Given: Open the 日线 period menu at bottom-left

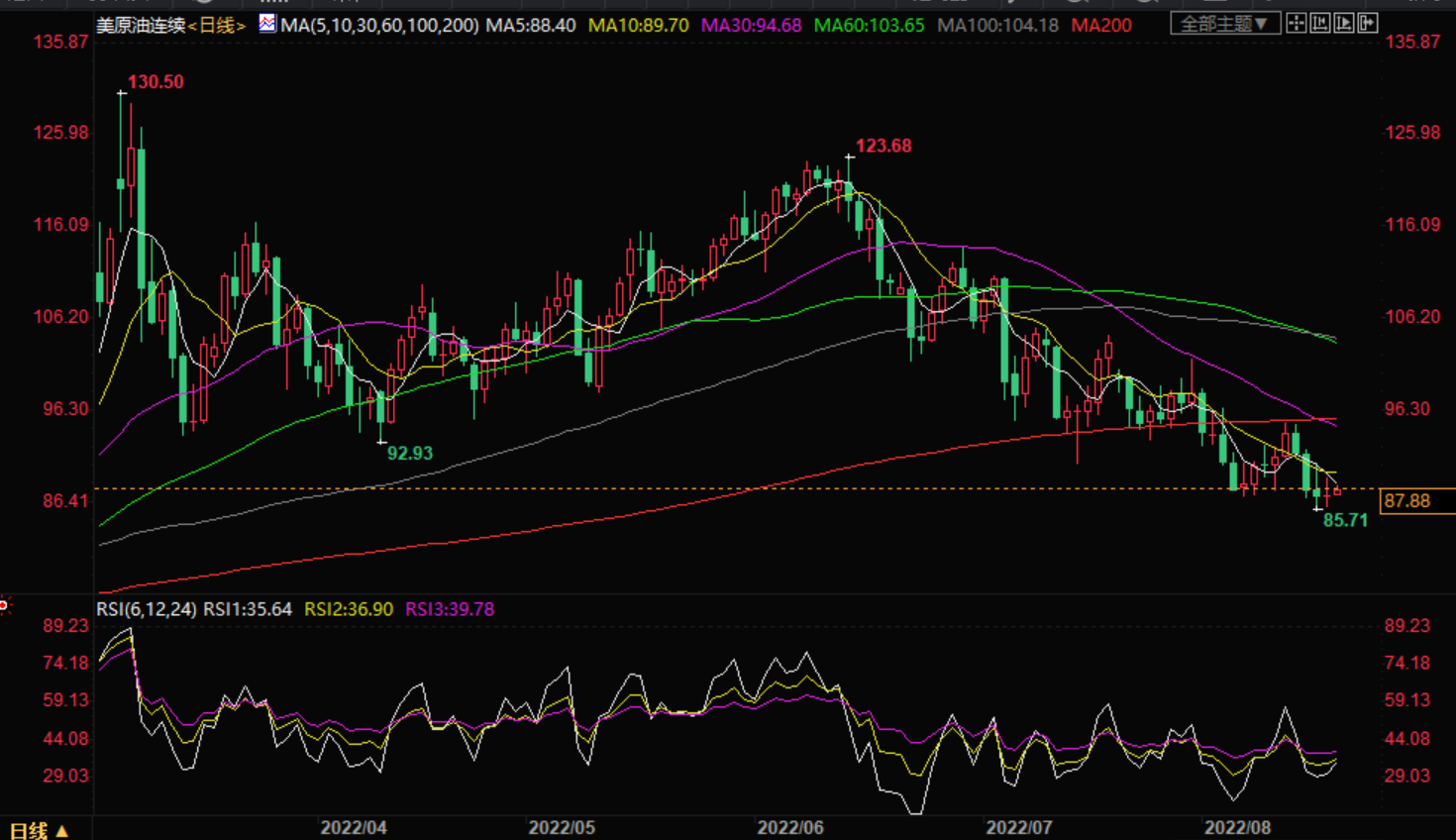Looking at the screenshot, I should pyautogui.click(x=39, y=830).
